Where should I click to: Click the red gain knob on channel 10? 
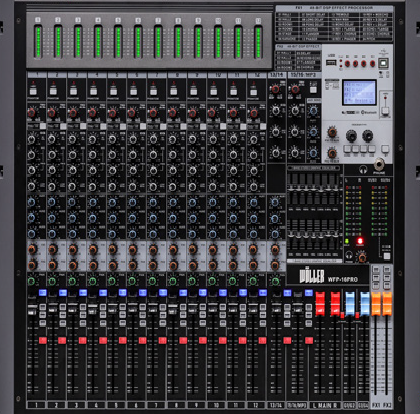click(212, 113)
